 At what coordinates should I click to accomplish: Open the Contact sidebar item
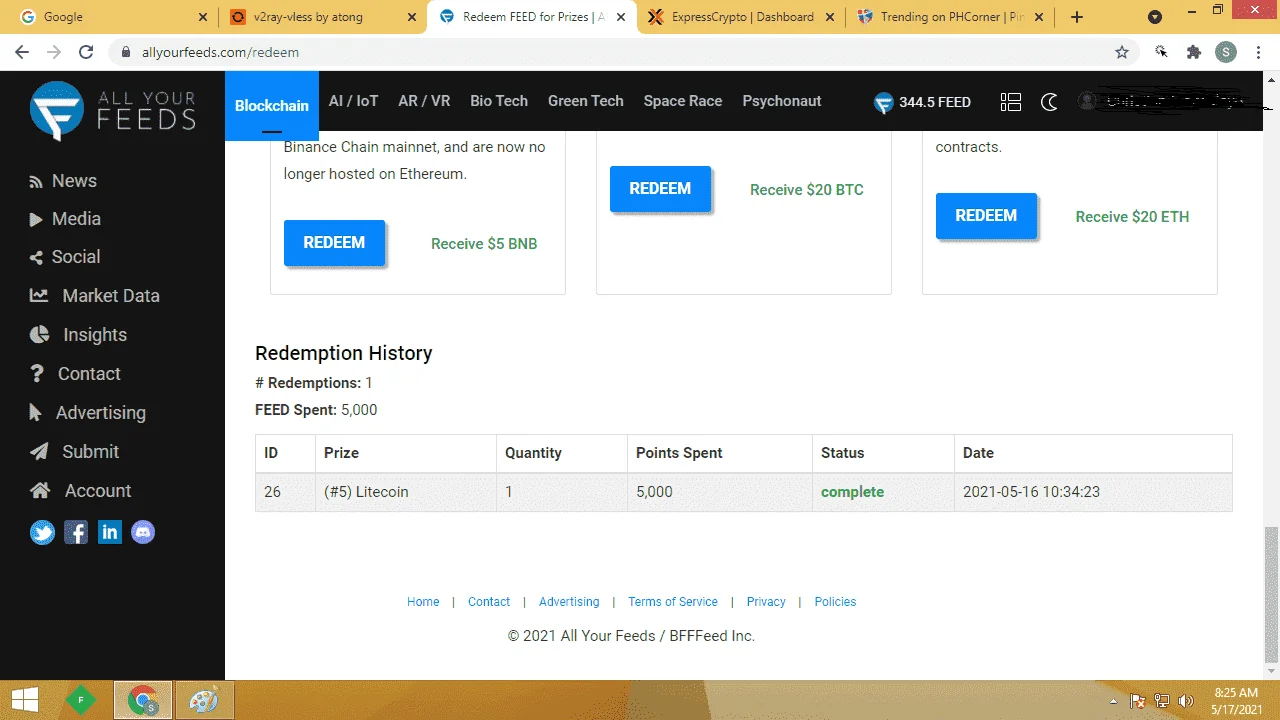[75, 374]
